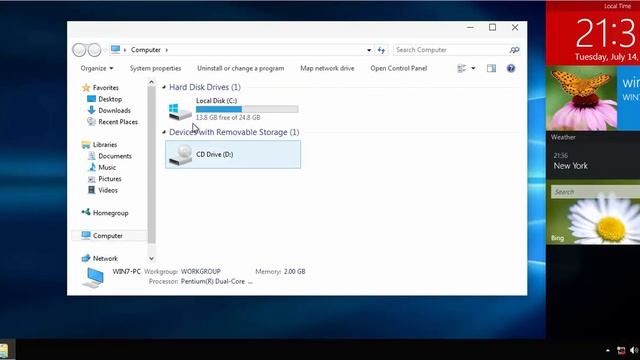
Task: Refresh the Computer folder view
Action: click(381, 50)
